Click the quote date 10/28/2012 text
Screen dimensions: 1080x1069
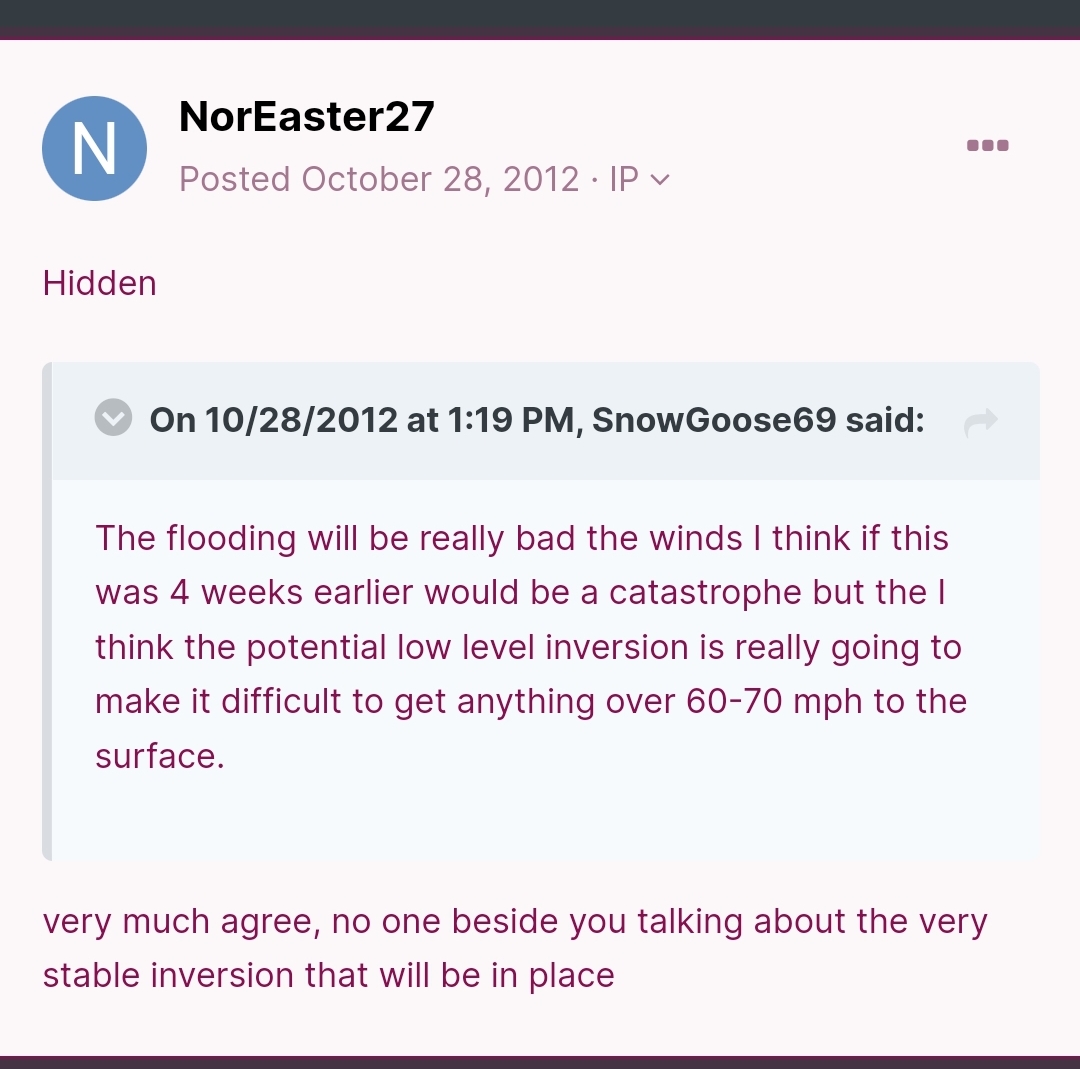(301, 419)
